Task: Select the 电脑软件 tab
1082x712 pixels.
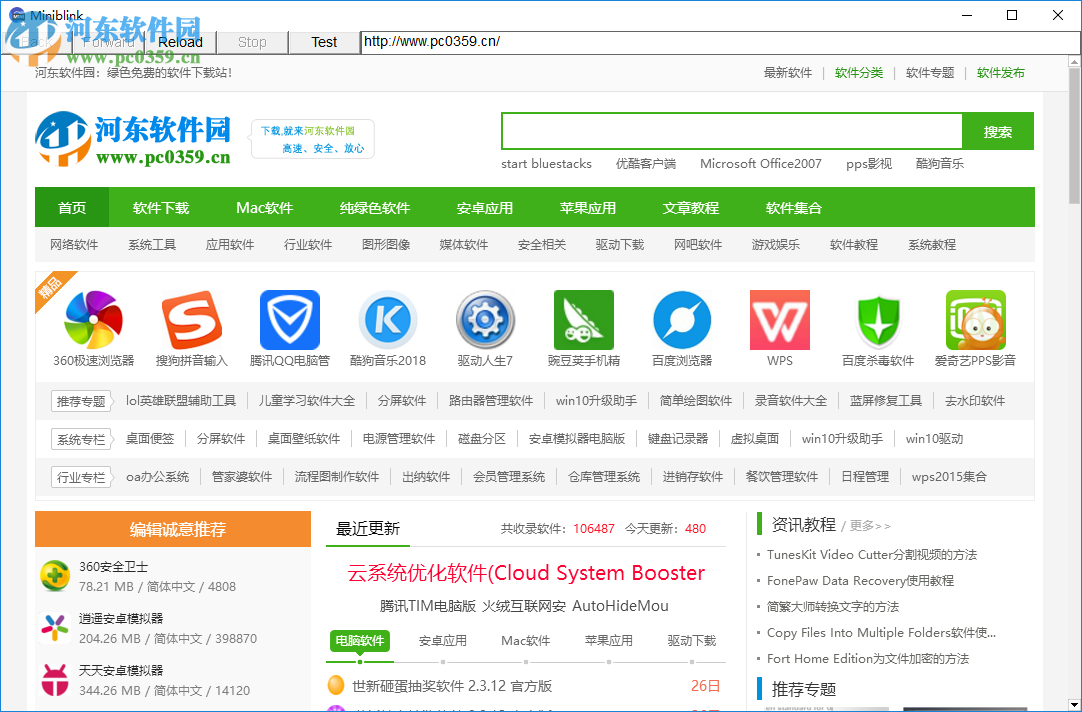Action: [360, 640]
